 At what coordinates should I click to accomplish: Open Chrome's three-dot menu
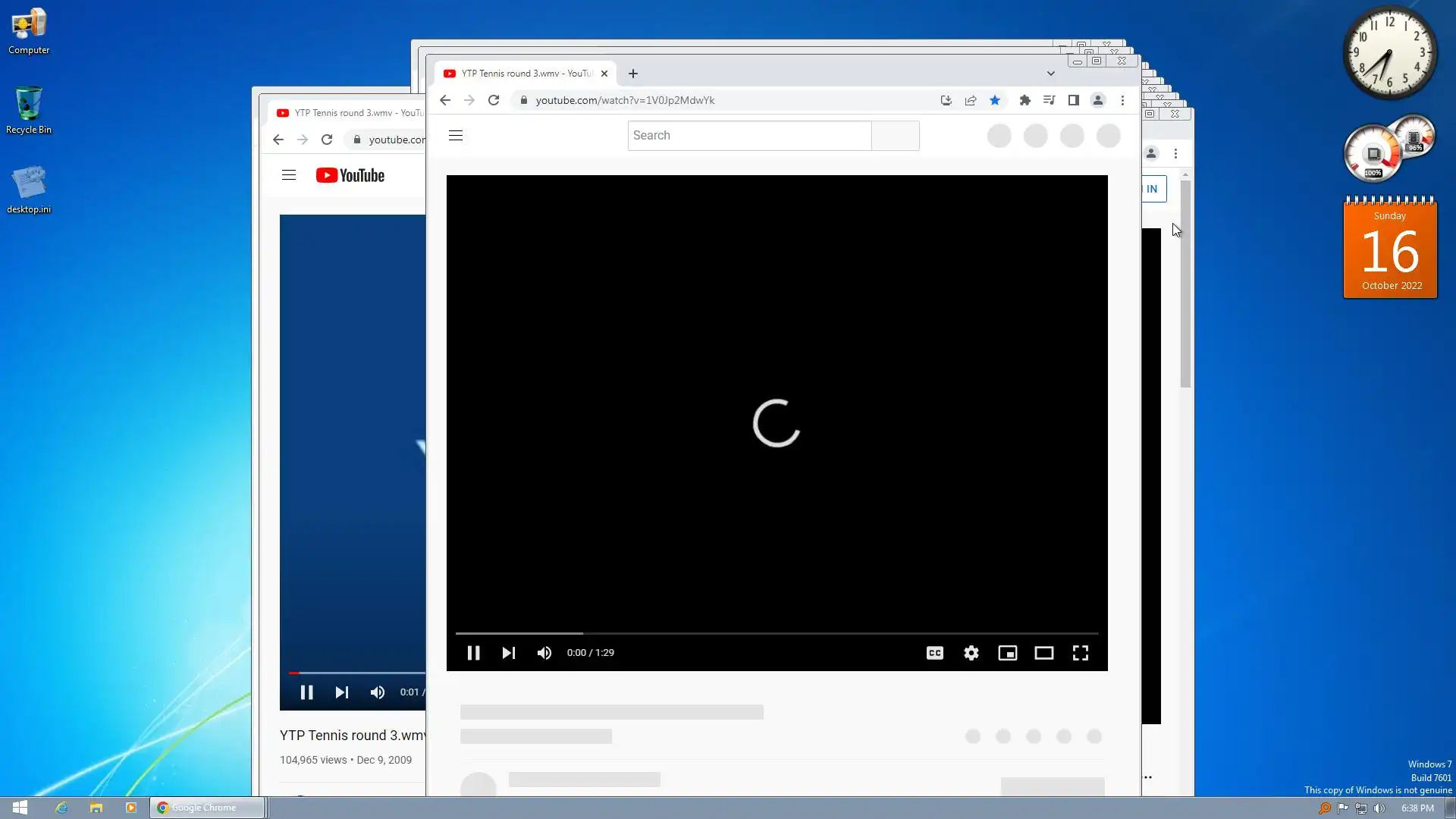(x=1122, y=100)
